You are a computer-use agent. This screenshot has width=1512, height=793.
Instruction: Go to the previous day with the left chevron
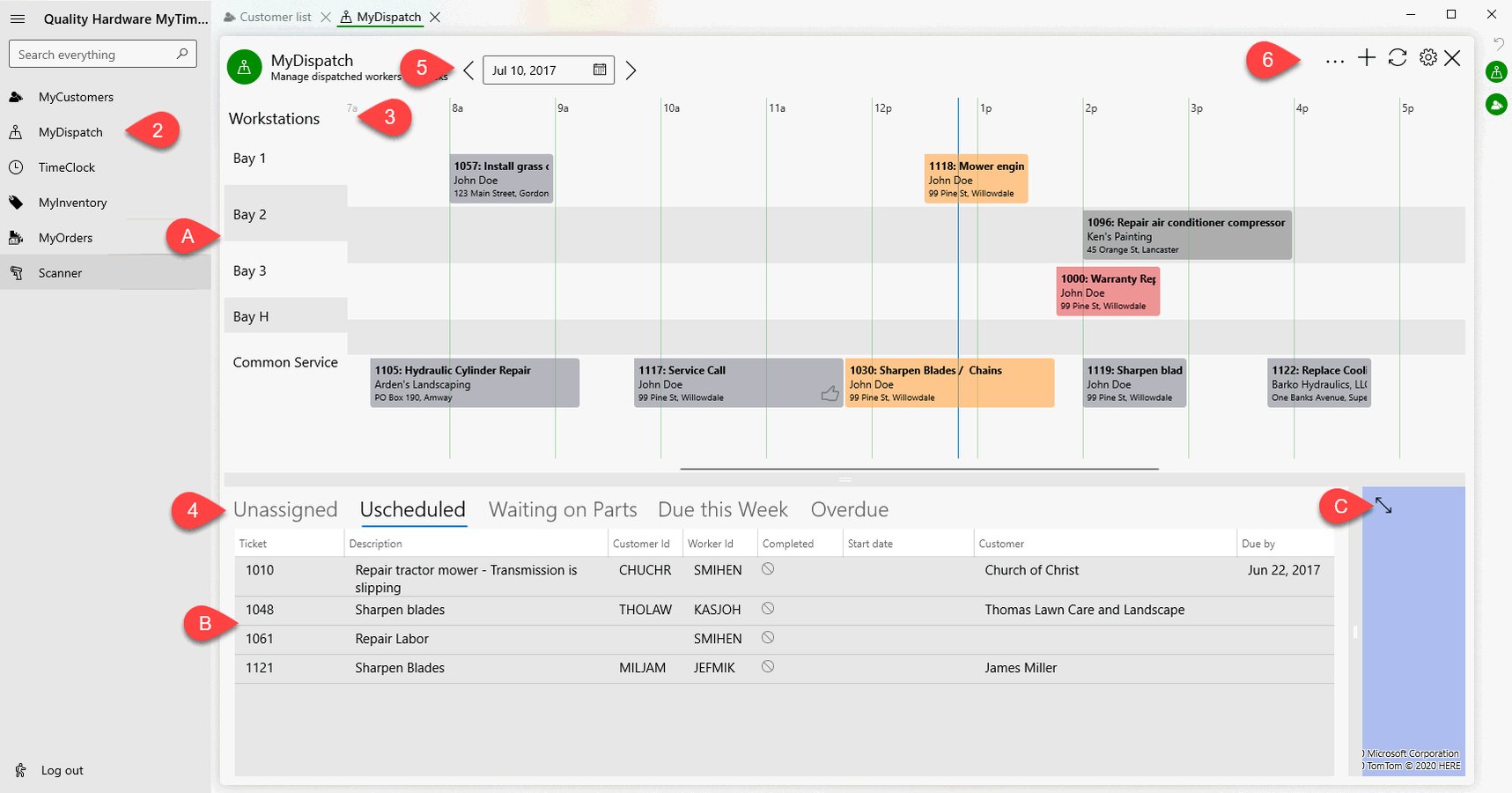(x=469, y=70)
